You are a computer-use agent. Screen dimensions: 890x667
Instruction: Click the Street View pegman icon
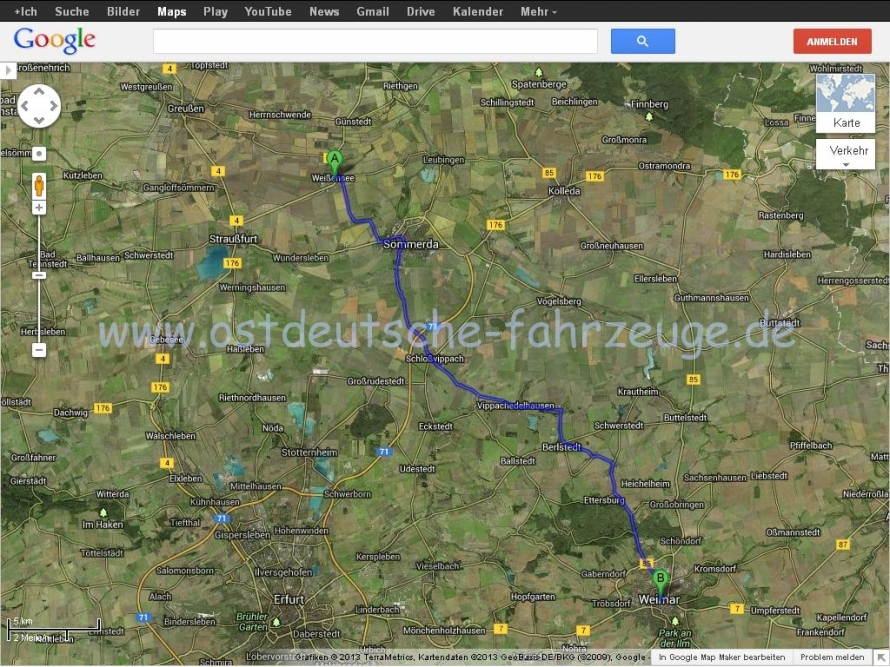click(x=39, y=185)
